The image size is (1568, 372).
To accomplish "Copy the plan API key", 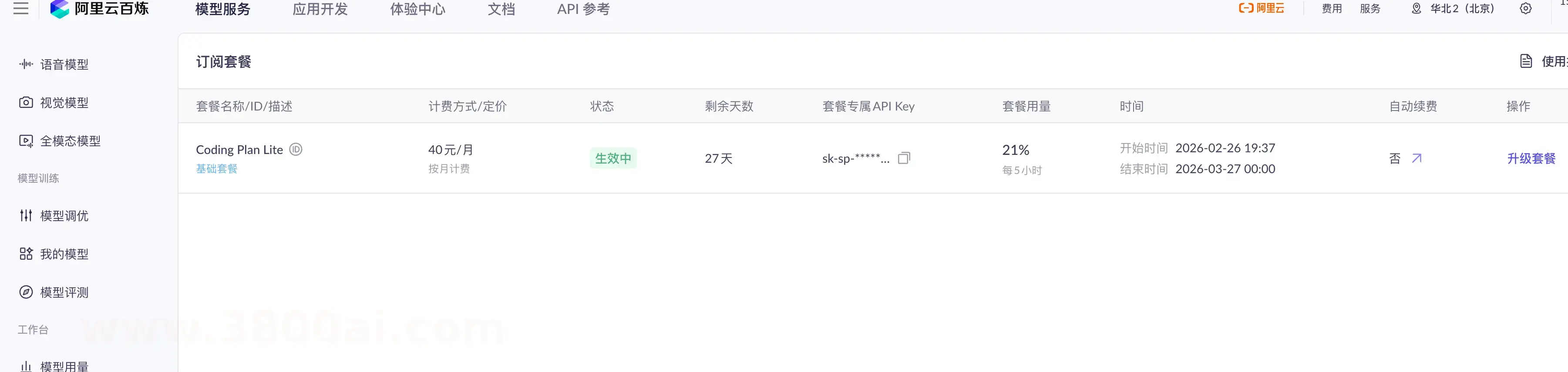I will click(x=904, y=158).
